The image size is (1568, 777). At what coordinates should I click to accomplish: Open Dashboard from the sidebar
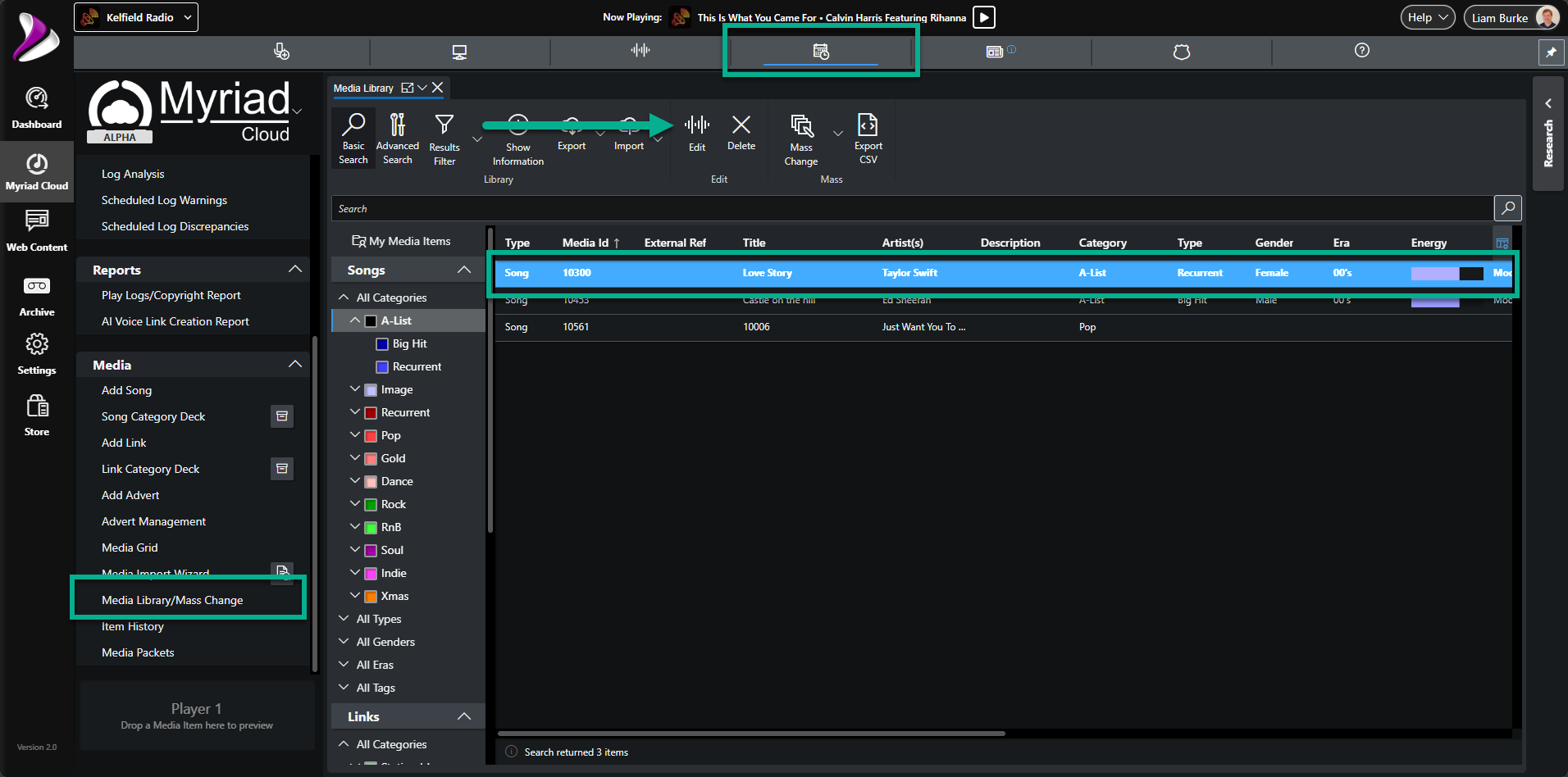click(x=37, y=107)
